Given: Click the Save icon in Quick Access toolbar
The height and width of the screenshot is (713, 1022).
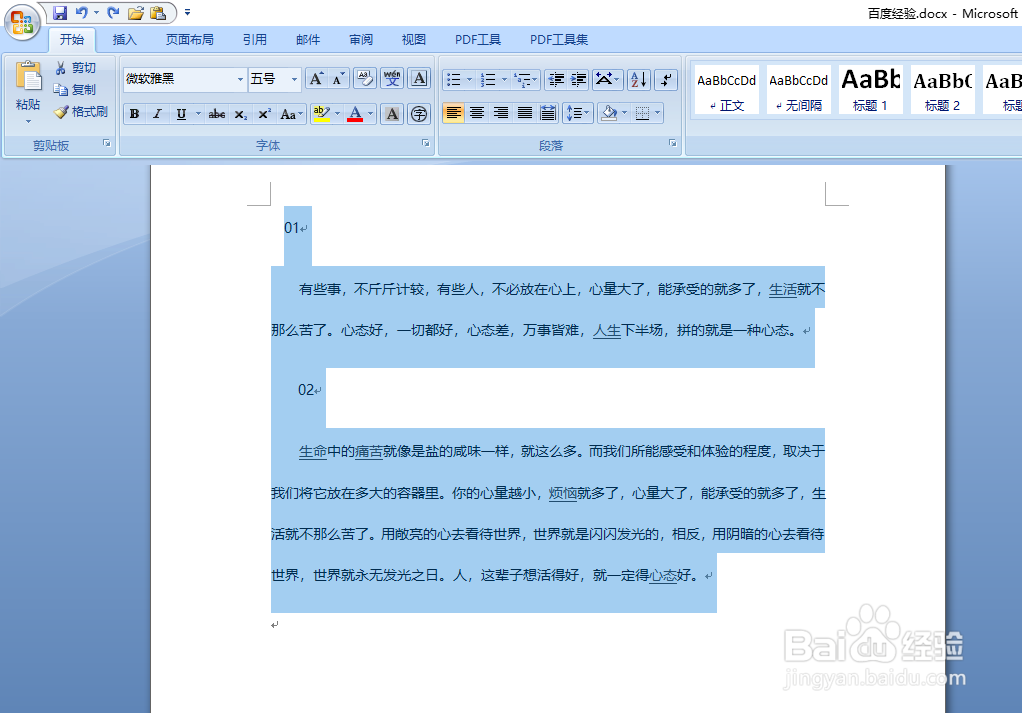Looking at the screenshot, I should (x=63, y=11).
